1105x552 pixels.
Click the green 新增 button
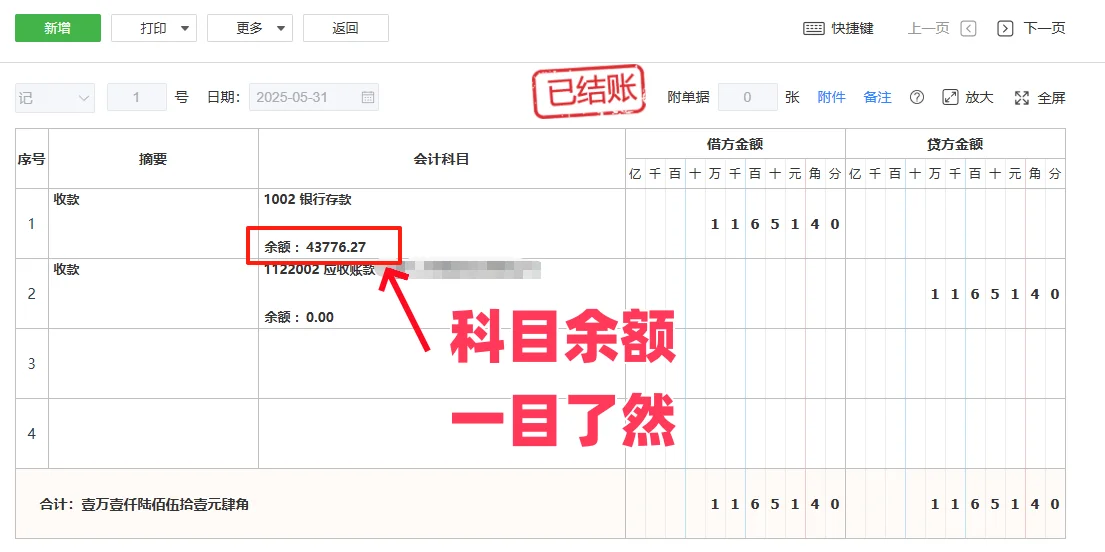point(58,28)
